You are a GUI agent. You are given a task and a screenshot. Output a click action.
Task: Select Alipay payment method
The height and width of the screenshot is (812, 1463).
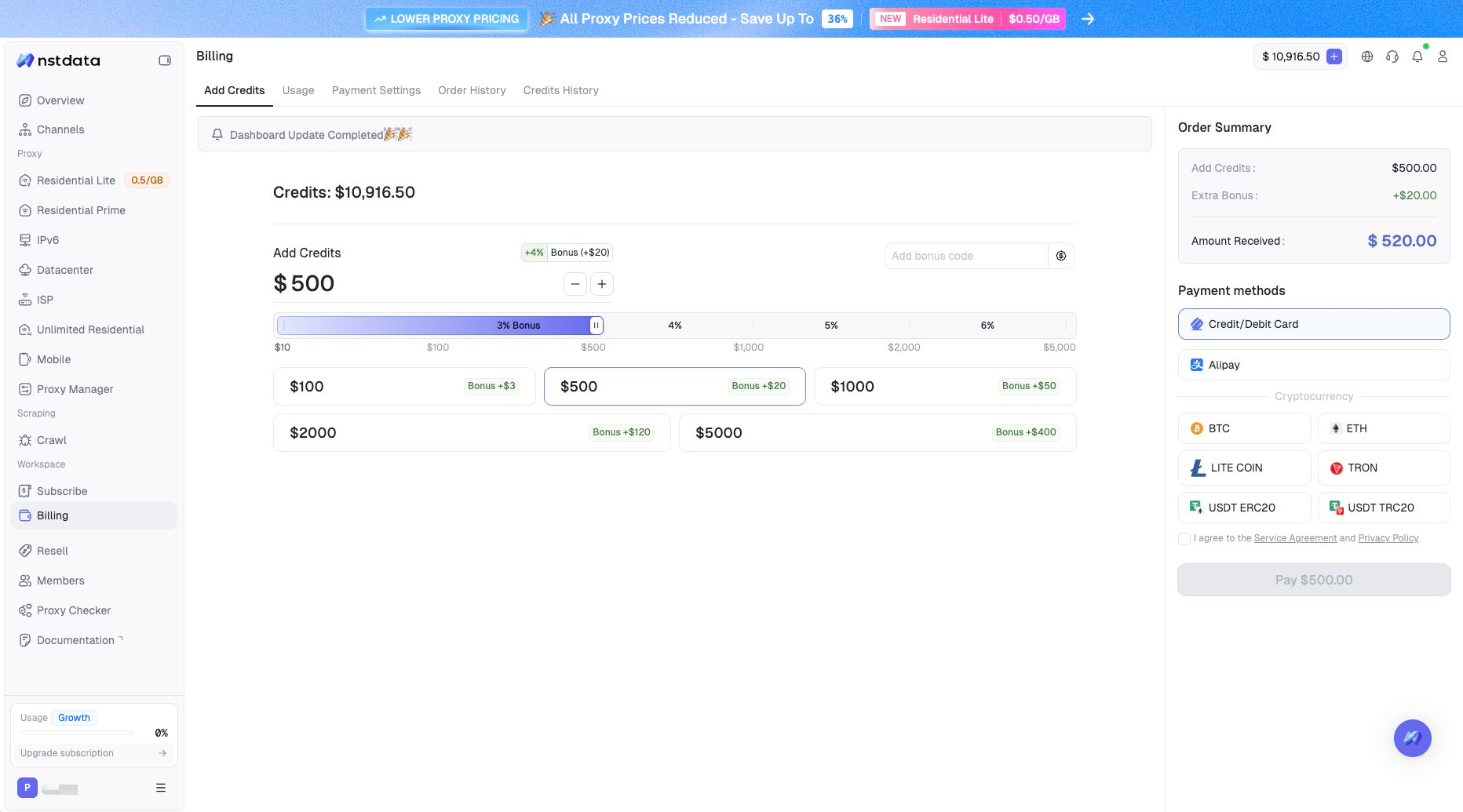pyautogui.click(x=1314, y=365)
